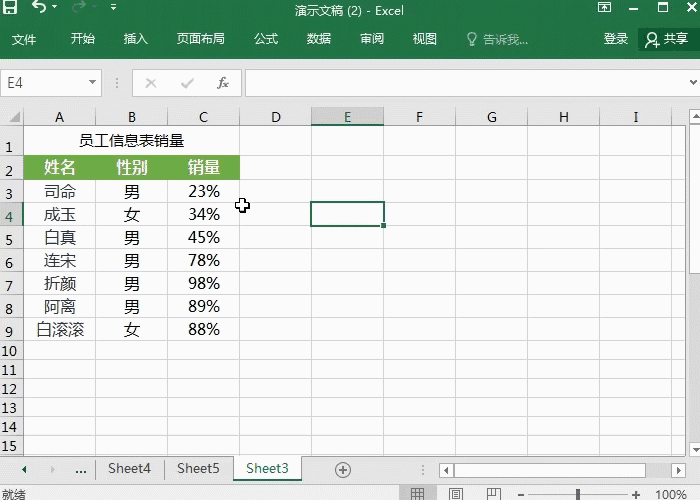The width and height of the screenshot is (700, 500).
Task: Select the cell containing 白滚滚
Action: [59, 329]
